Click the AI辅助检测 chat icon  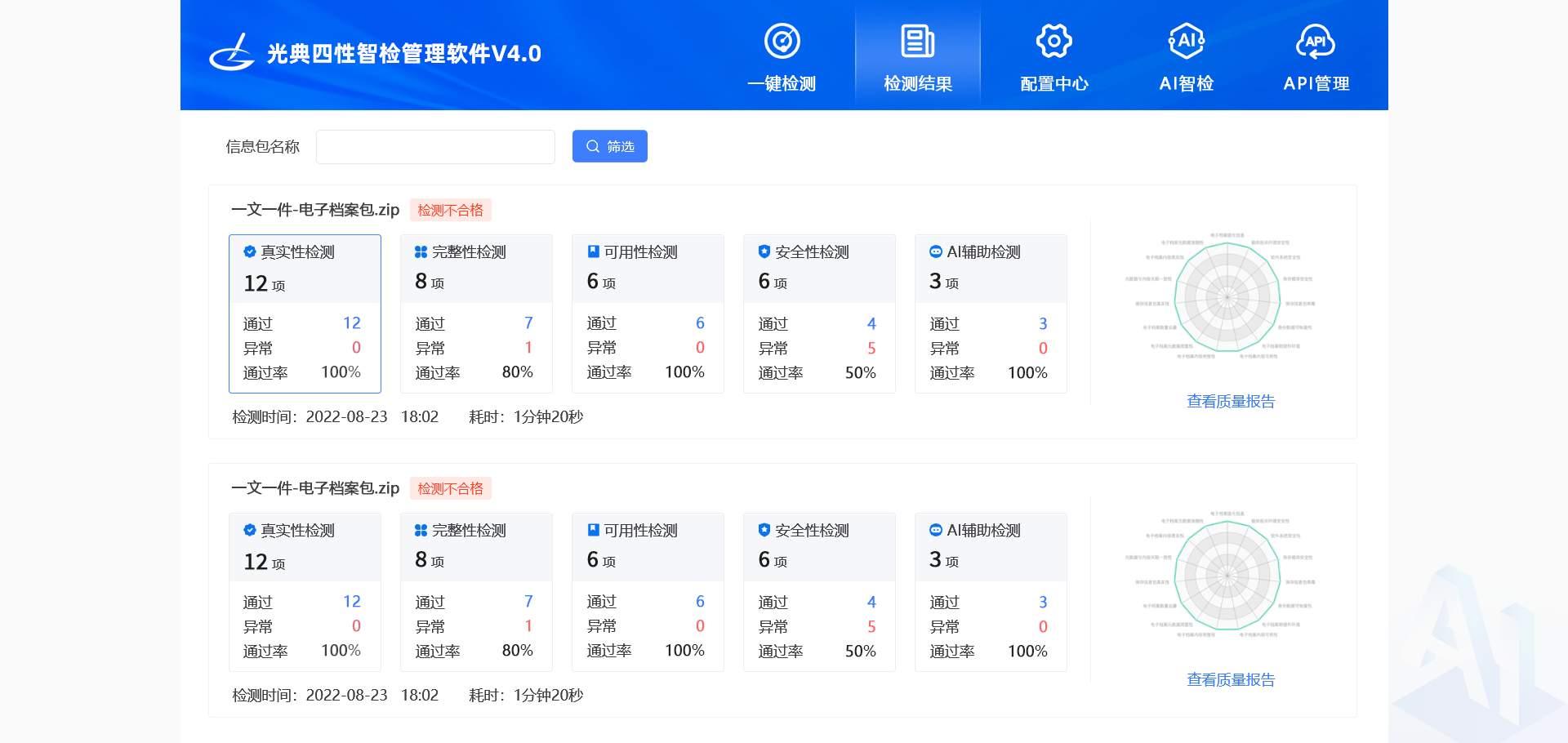click(934, 251)
